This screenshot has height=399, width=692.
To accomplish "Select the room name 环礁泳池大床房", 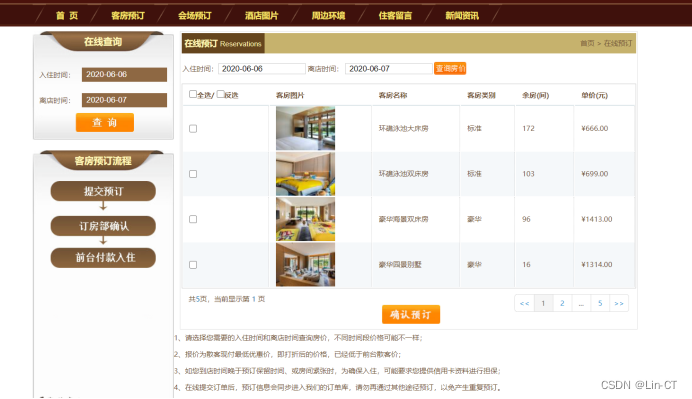I will click(403, 128).
